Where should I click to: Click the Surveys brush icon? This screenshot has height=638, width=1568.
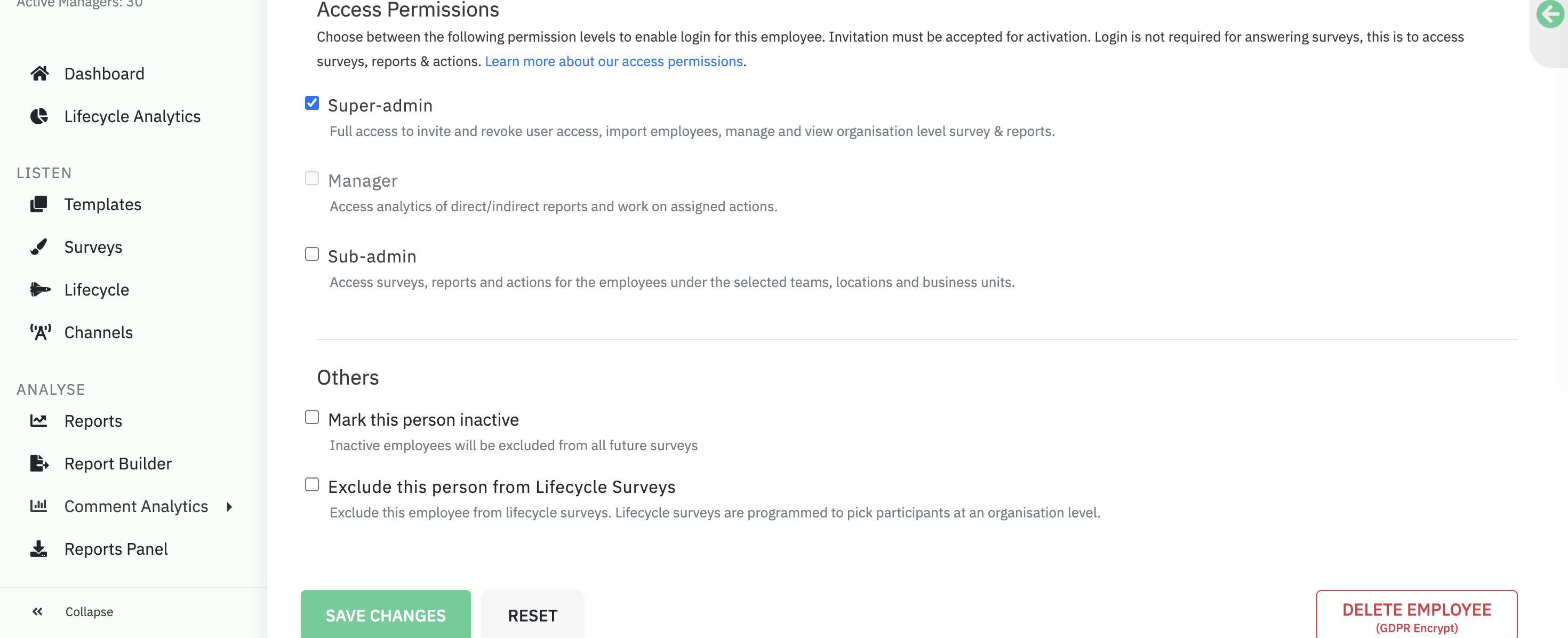[x=39, y=246]
